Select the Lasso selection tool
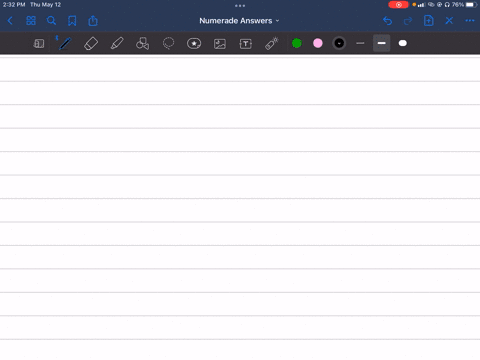The width and height of the screenshot is (480, 360). (168, 43)
